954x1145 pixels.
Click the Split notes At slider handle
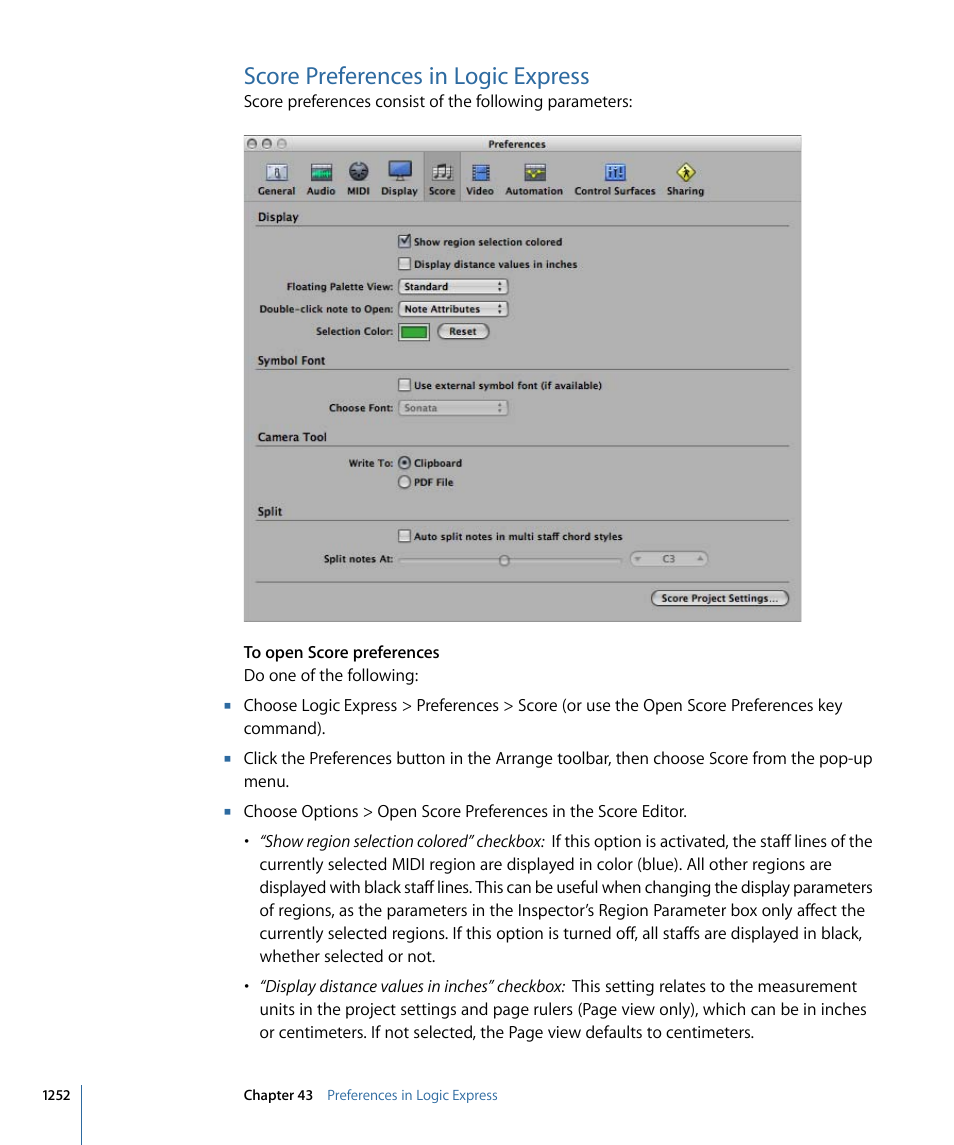click(x=504, y=560)
